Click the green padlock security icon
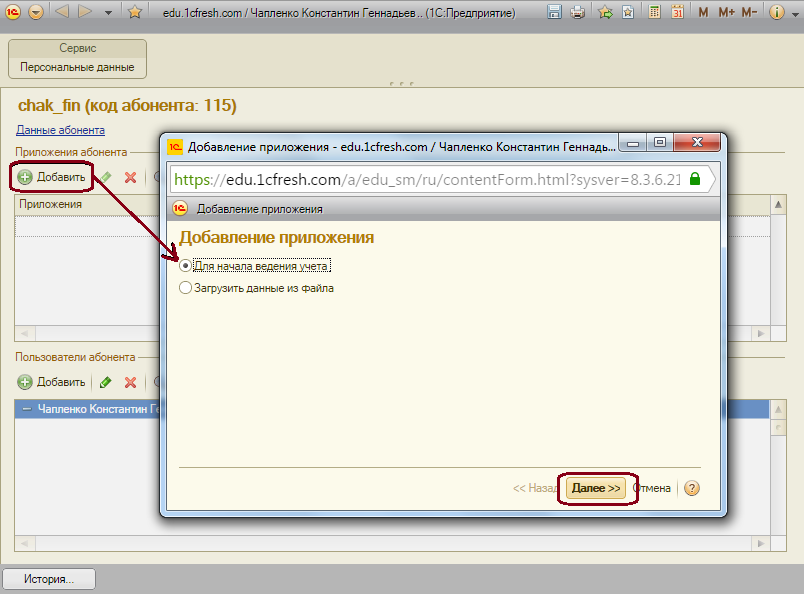Viewport: 804px width, 594px height. 695,179
